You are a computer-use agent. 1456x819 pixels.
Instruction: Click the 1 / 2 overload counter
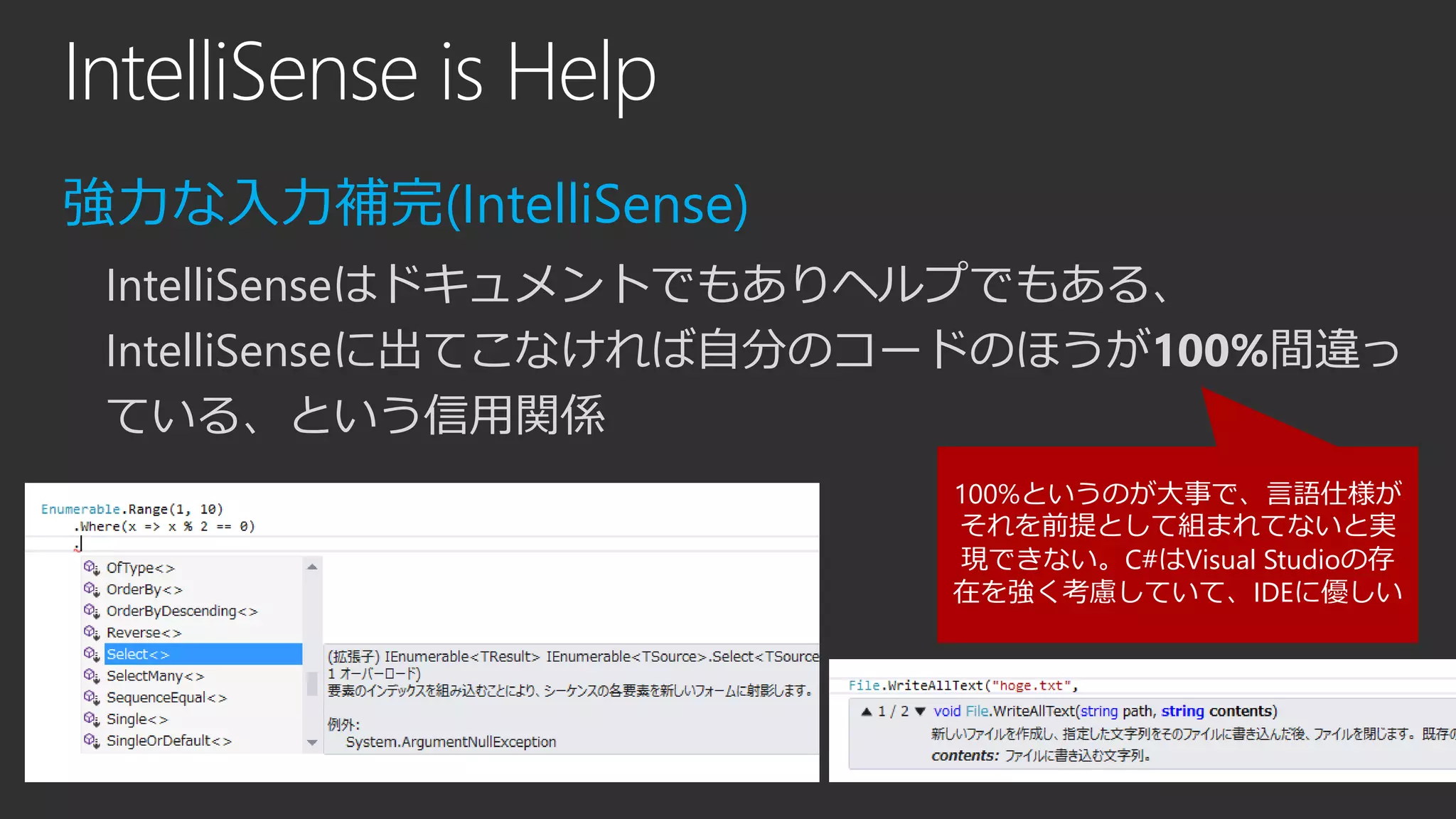click(893, 712)
